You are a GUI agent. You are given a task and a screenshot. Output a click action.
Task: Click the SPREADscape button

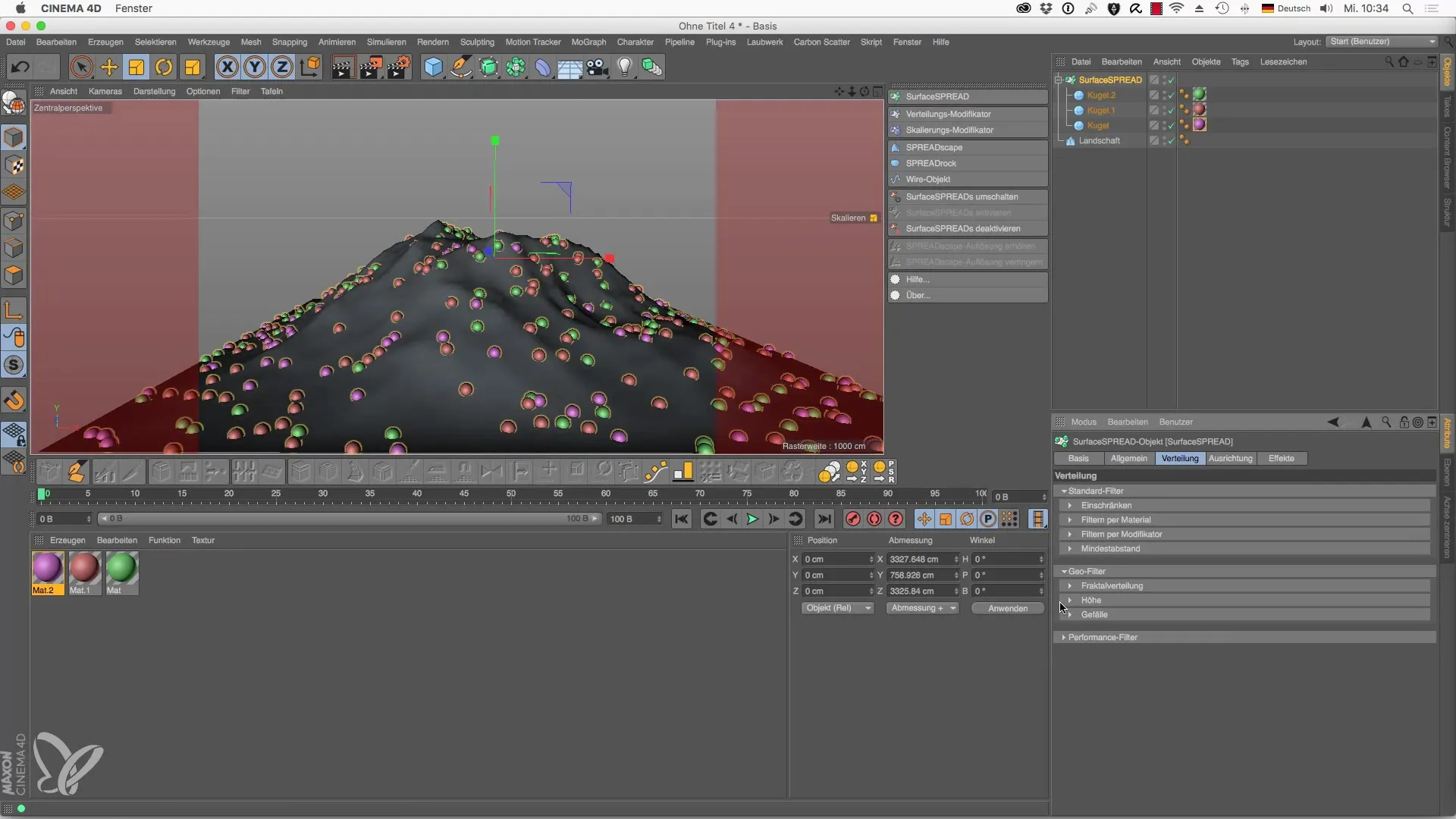[968, 148]
